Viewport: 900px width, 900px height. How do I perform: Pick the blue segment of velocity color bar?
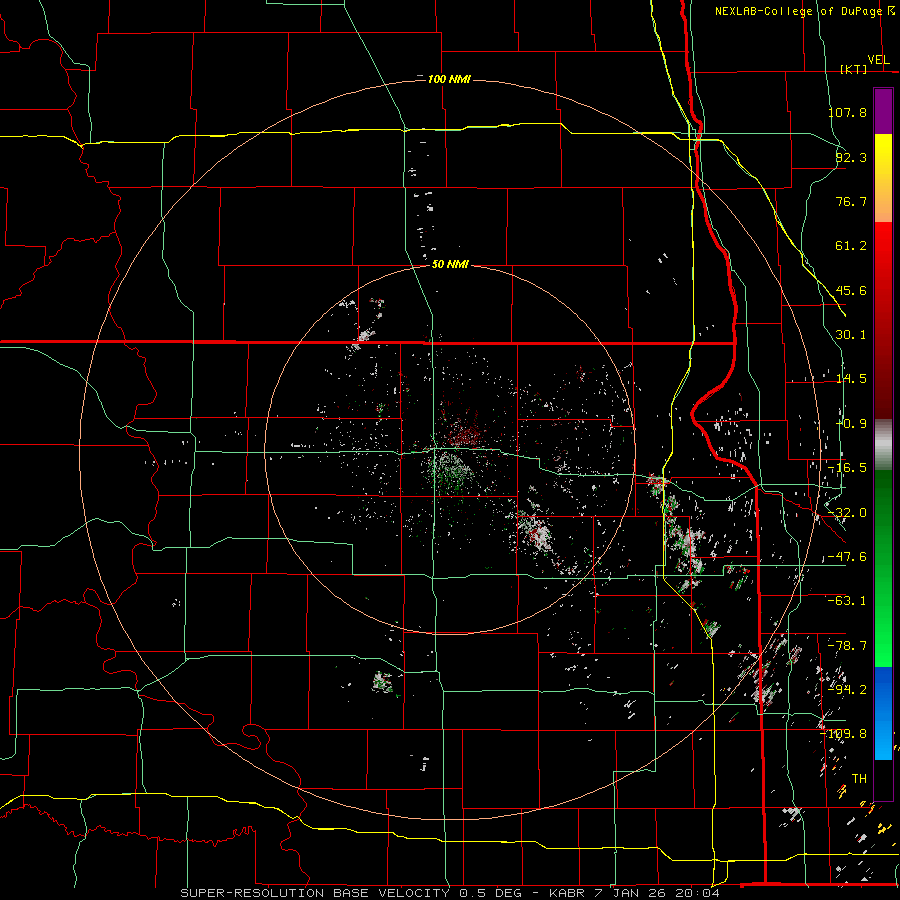(x=883, y=713)
